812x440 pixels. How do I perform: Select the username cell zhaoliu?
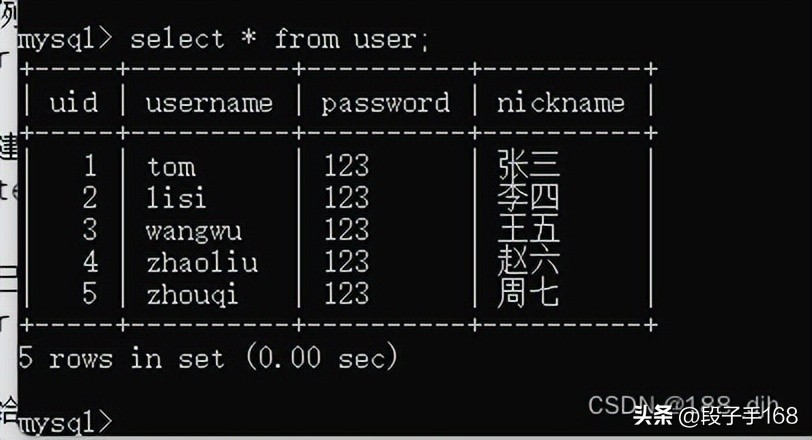pyautogui.click(x=202, y=262)
